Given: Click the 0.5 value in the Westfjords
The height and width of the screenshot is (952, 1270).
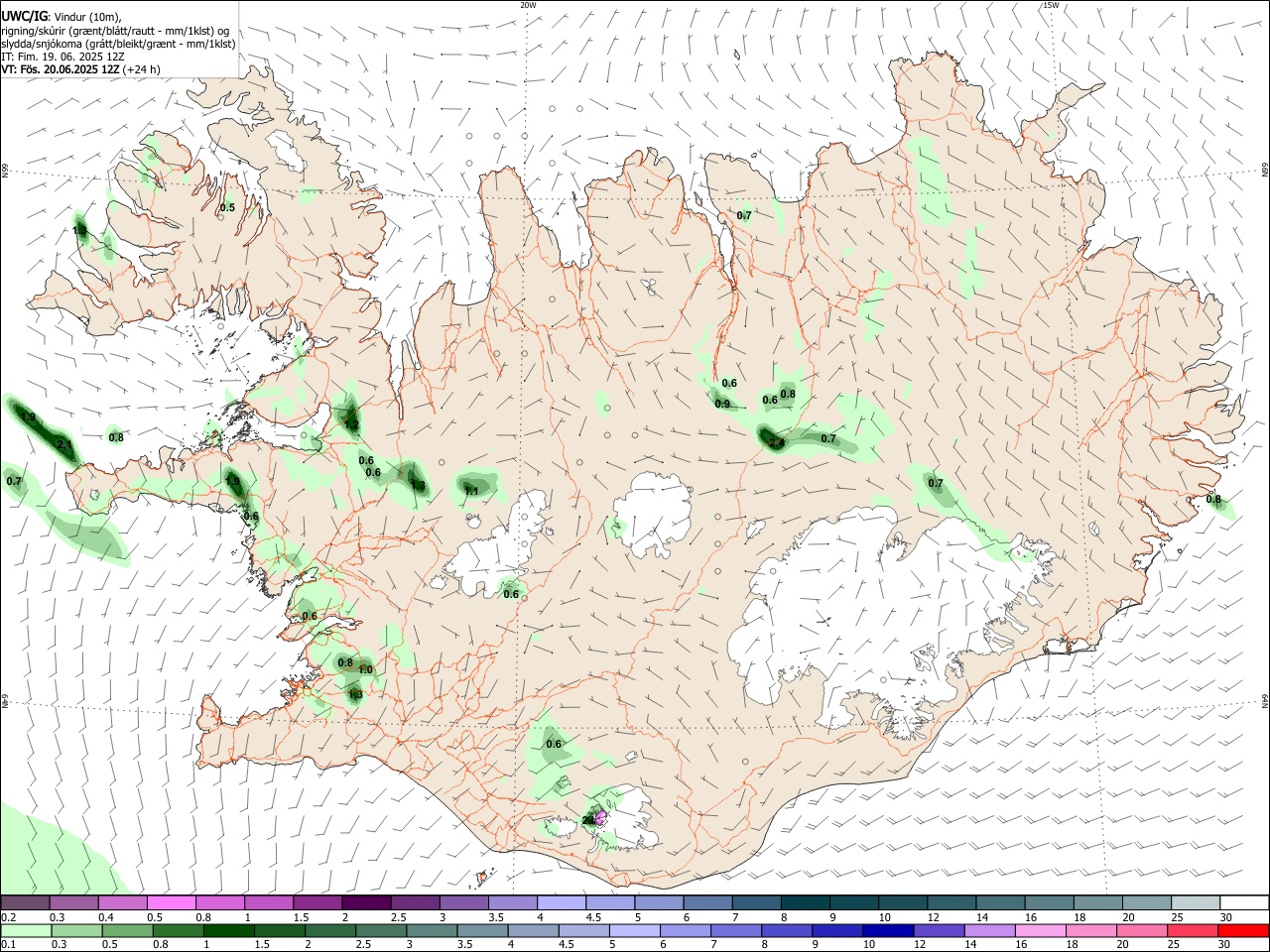Looking at the screenshot, I should point(227,207).
